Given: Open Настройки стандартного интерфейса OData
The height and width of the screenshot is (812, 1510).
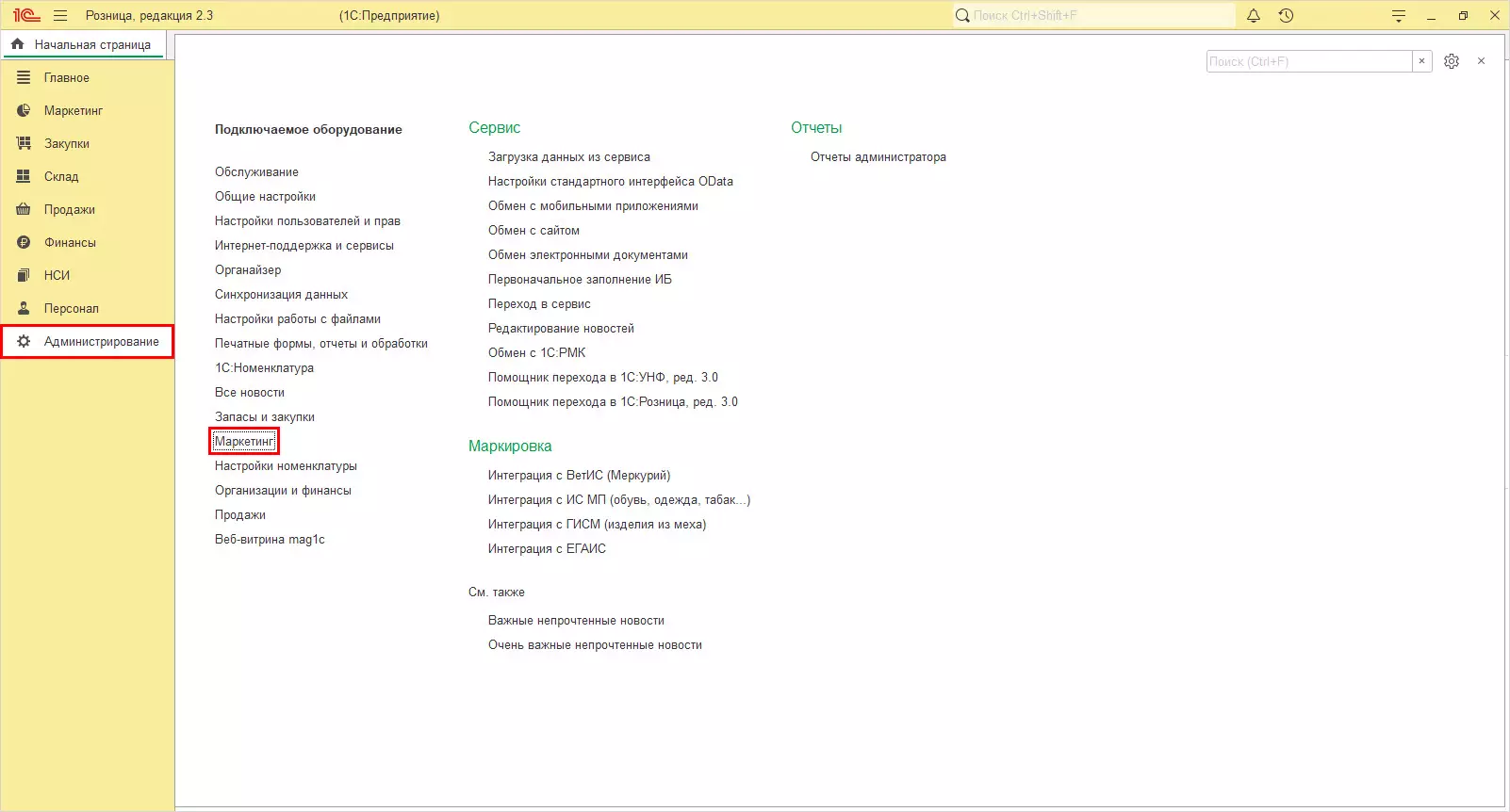Looking at the screenshot, I should [x=611, y=182].
